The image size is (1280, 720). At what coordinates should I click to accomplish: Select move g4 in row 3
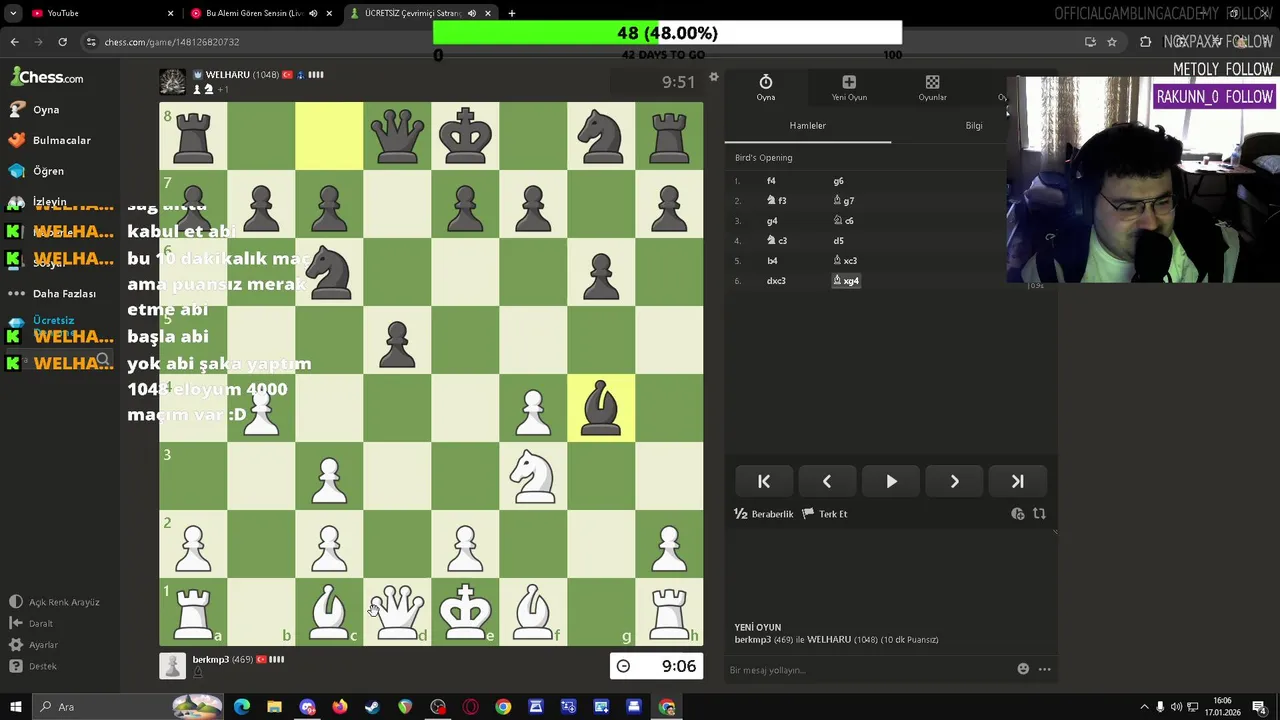pos(772,221)
